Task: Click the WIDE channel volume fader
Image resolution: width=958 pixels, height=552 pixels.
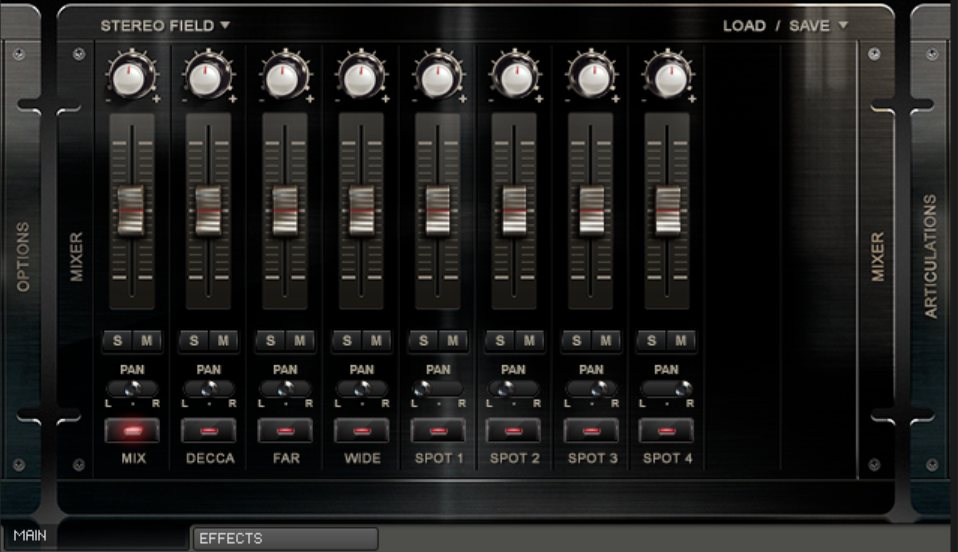Action: click(x=361, y=211)
